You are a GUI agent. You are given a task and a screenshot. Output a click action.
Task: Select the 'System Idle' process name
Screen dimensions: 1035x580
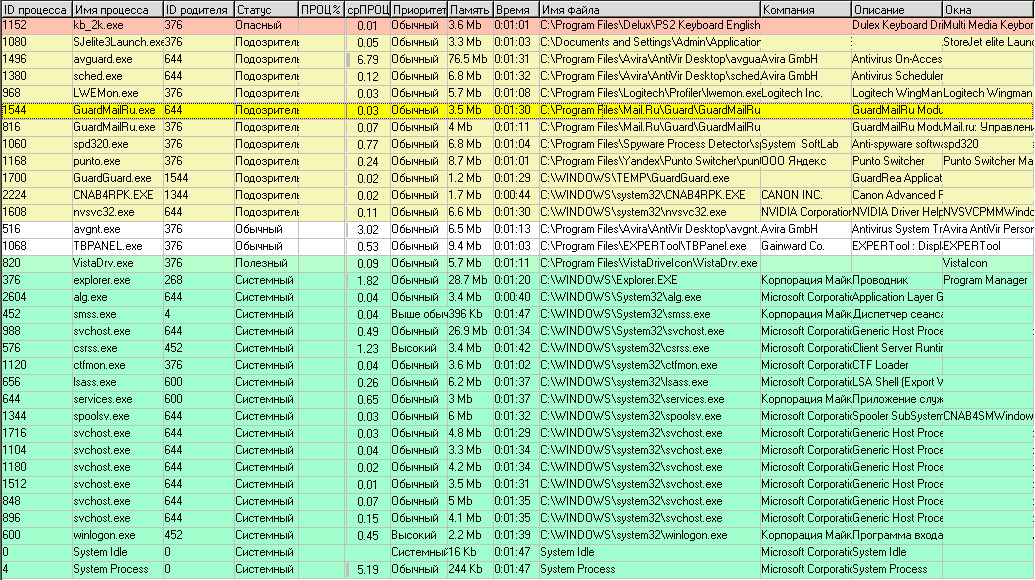100,552
